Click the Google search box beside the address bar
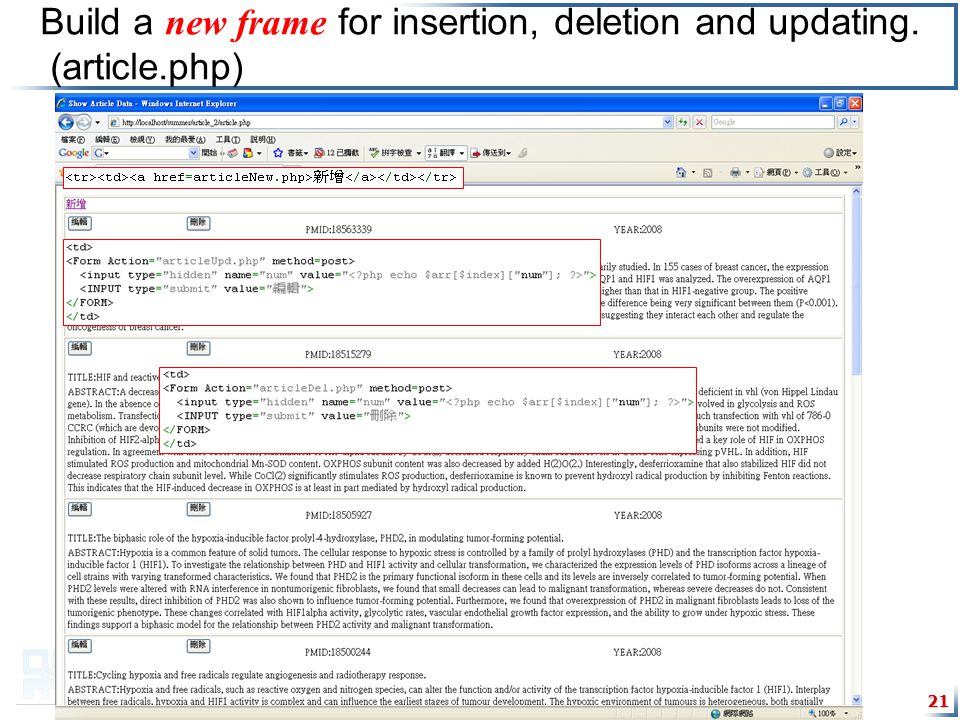The width and height of the screenshot is (960, 720). pyautogui.click(x=773, y=122)
